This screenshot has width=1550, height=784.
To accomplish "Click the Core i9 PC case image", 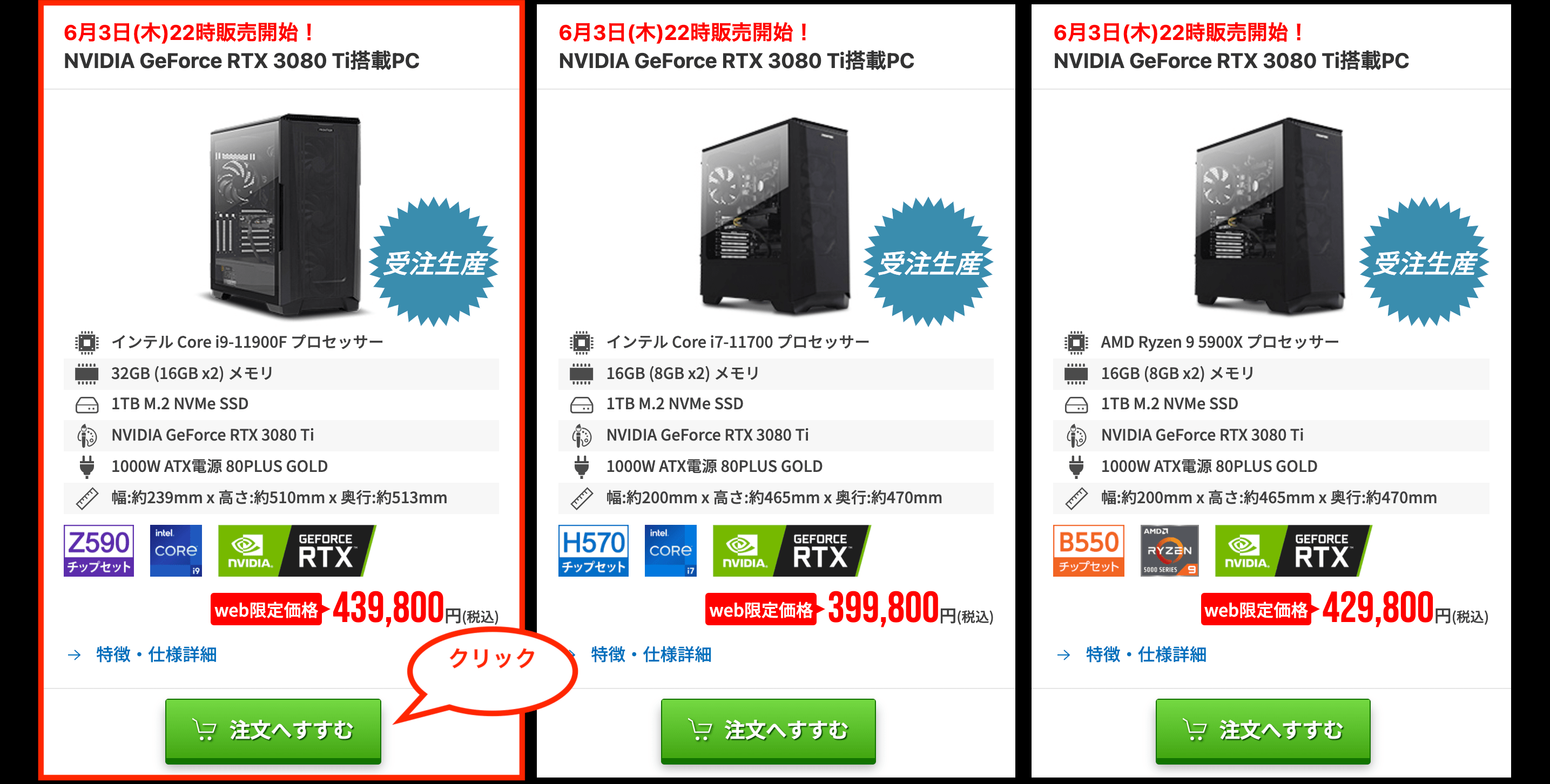I will coord(283,215).
